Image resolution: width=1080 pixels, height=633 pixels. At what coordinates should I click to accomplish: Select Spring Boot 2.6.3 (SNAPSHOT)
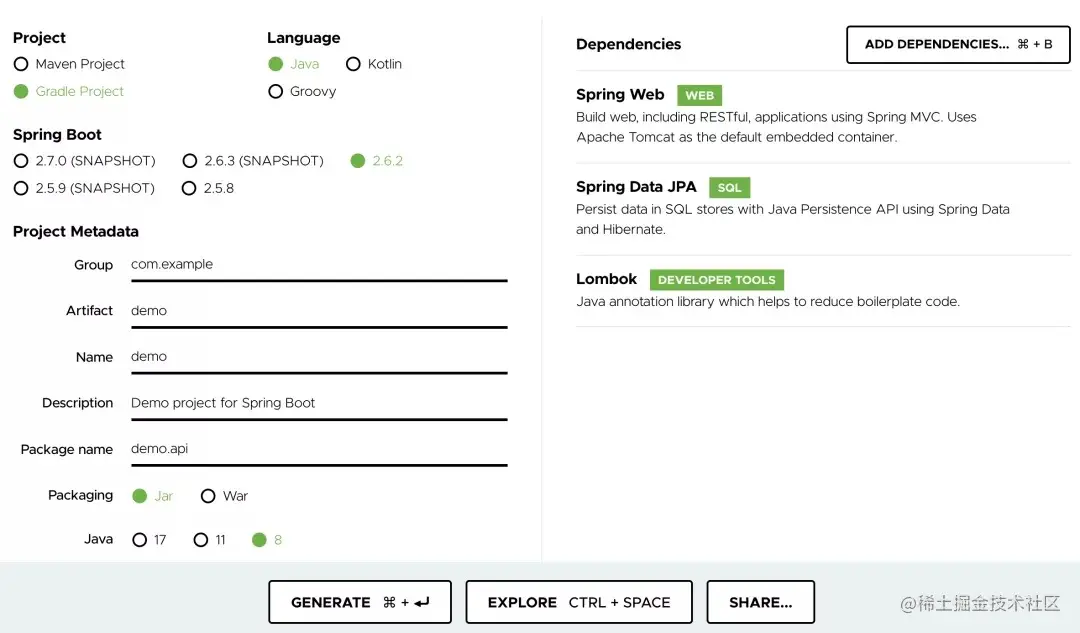190,161
